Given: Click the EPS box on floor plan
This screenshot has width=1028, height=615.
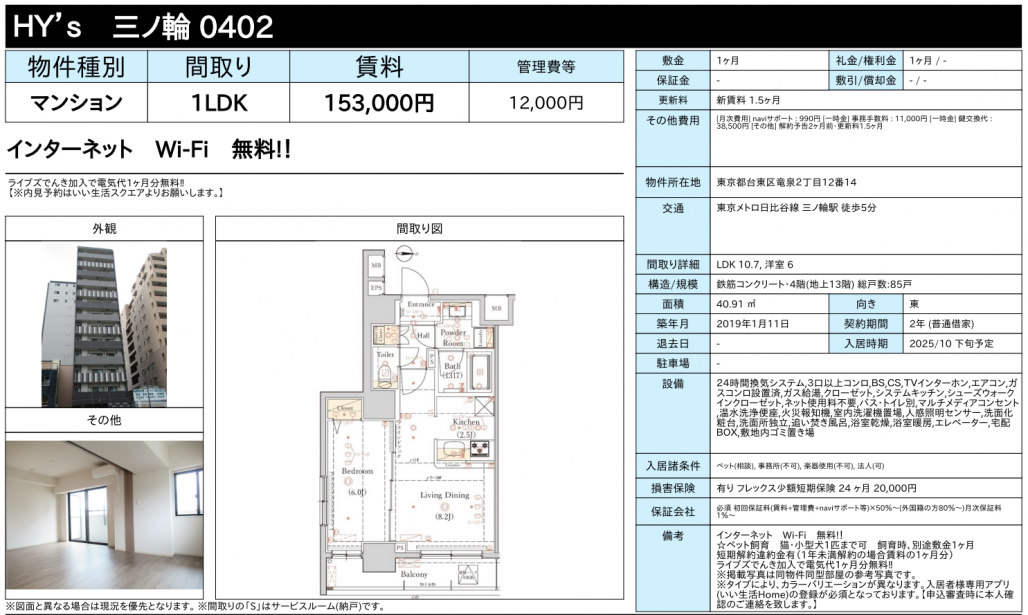Looking at the screenshot, I should (x=377, y=287).
